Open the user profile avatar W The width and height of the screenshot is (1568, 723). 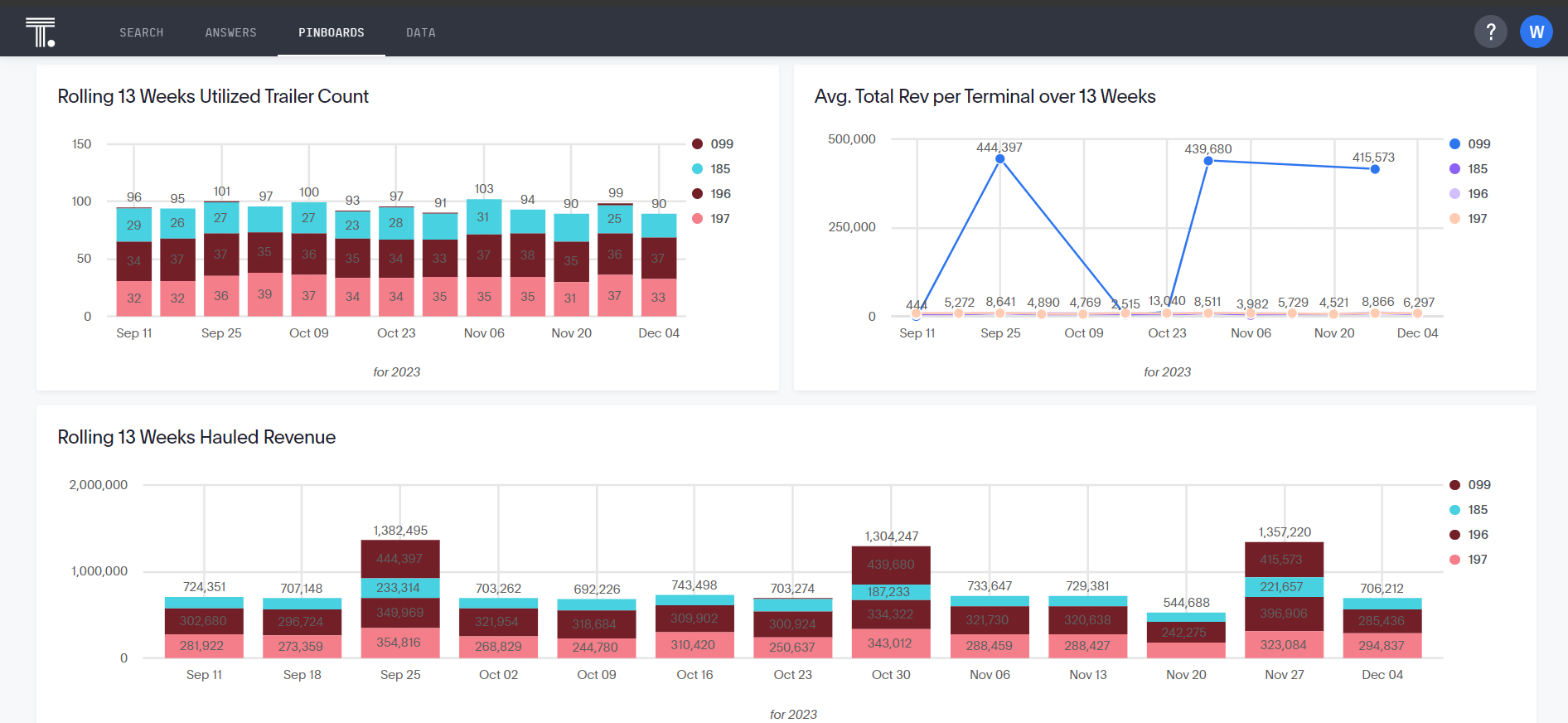pyautogui.click(x=1536, y=32)
